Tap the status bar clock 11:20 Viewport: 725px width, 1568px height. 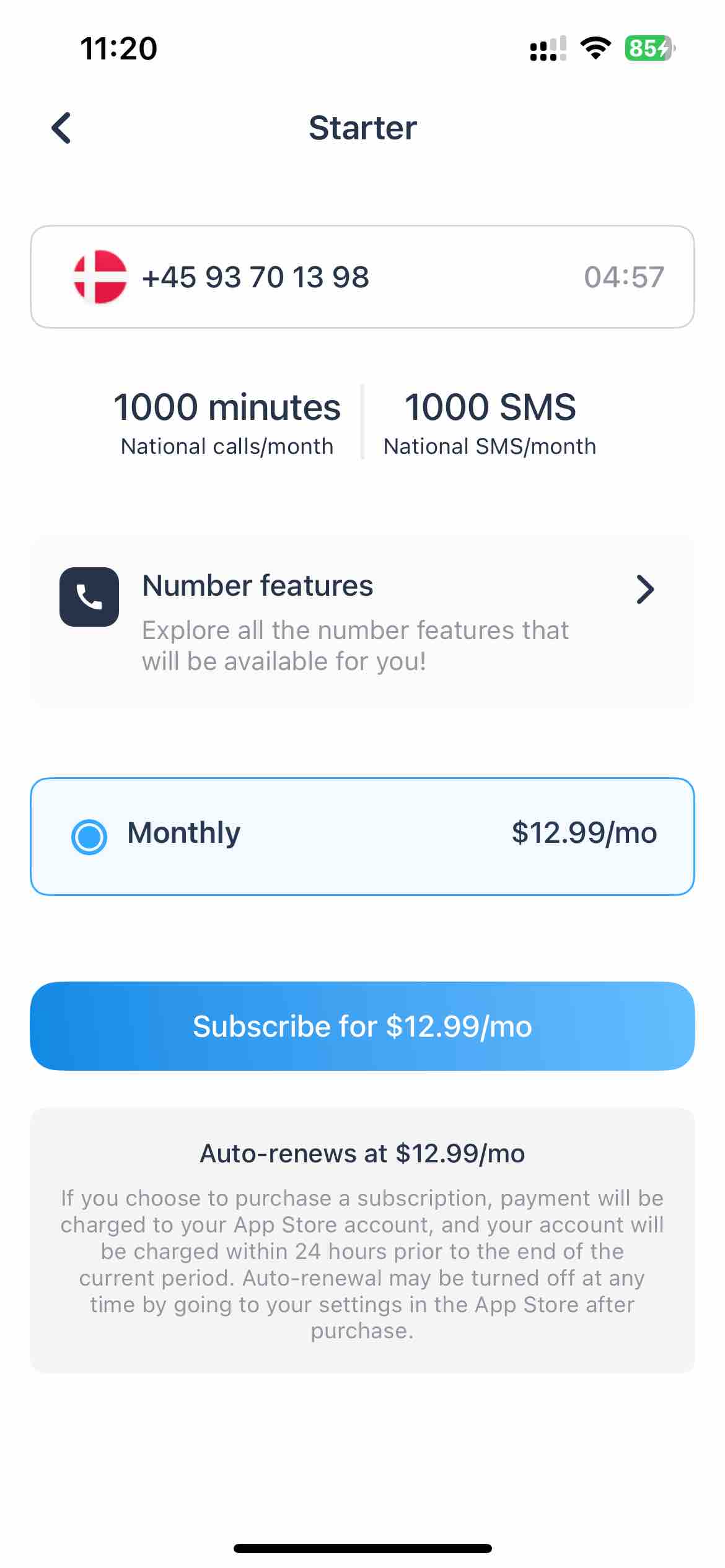coord(119,48)
